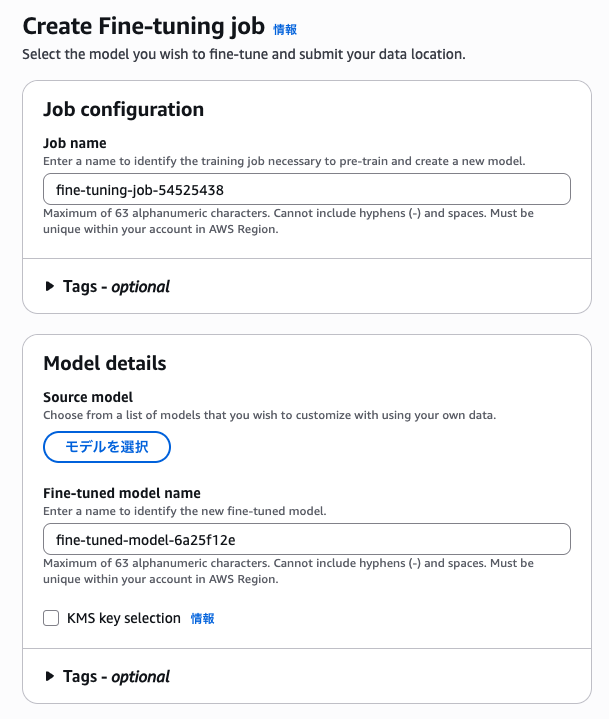The height and width of the screenshot is (719, 609).
Task: Open the info link beside the page title
Action: (285, 30)
